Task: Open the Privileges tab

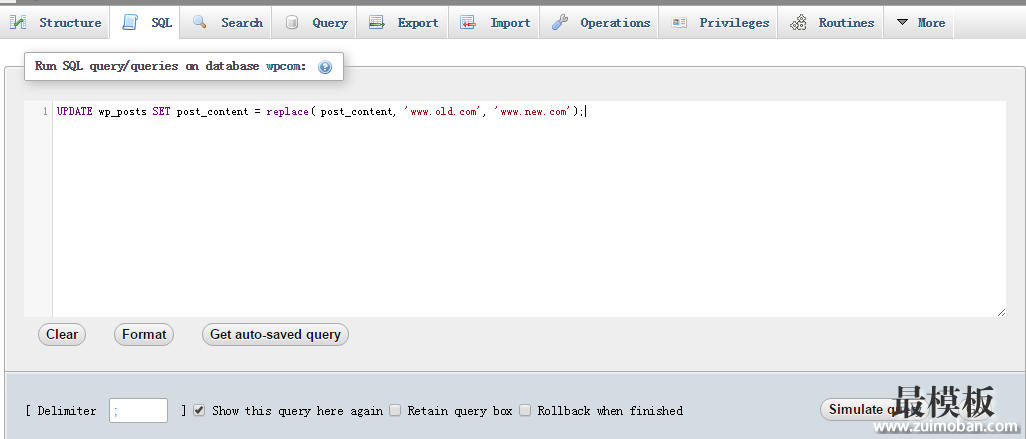Action: tap(719, 23)
